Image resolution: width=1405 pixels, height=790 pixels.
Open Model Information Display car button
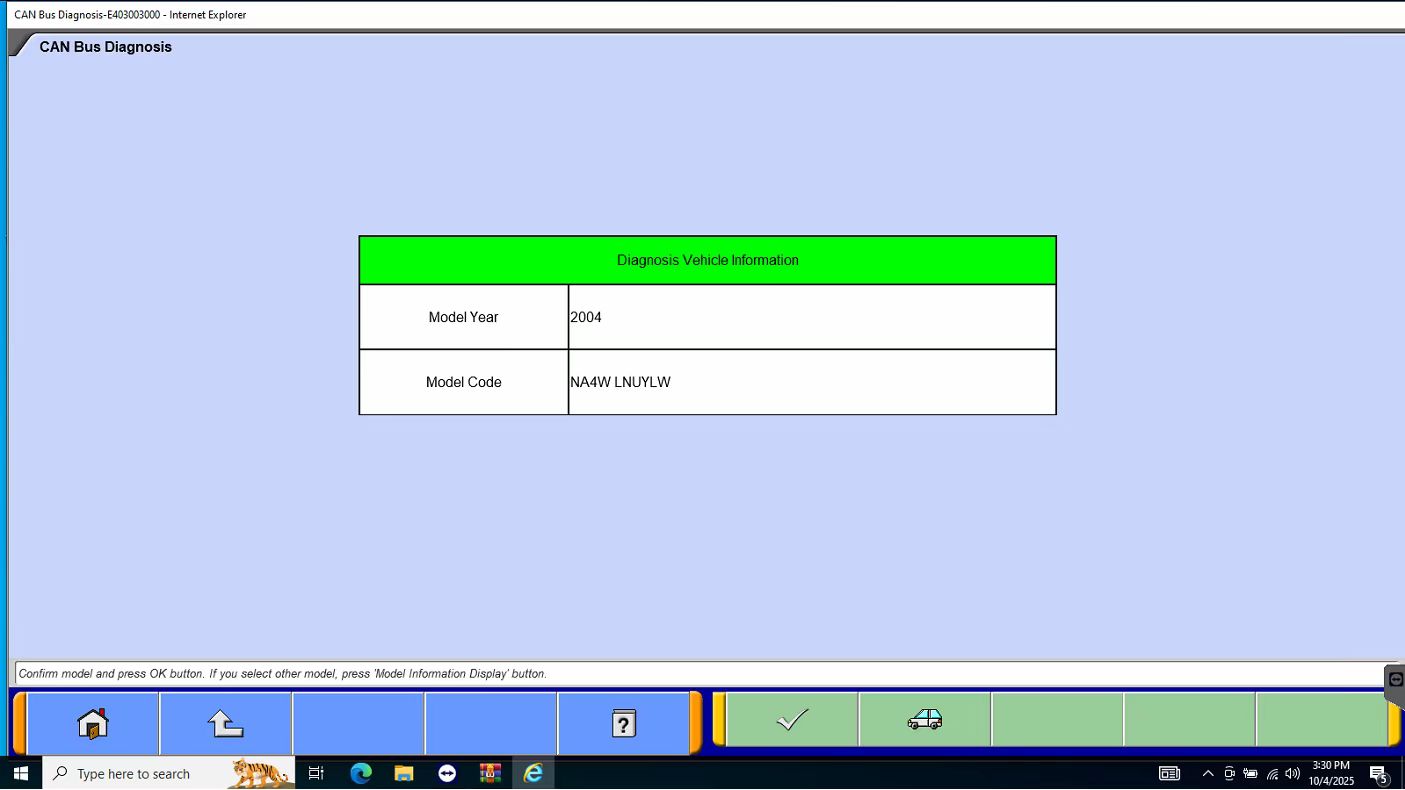click(x=924, y=720)
